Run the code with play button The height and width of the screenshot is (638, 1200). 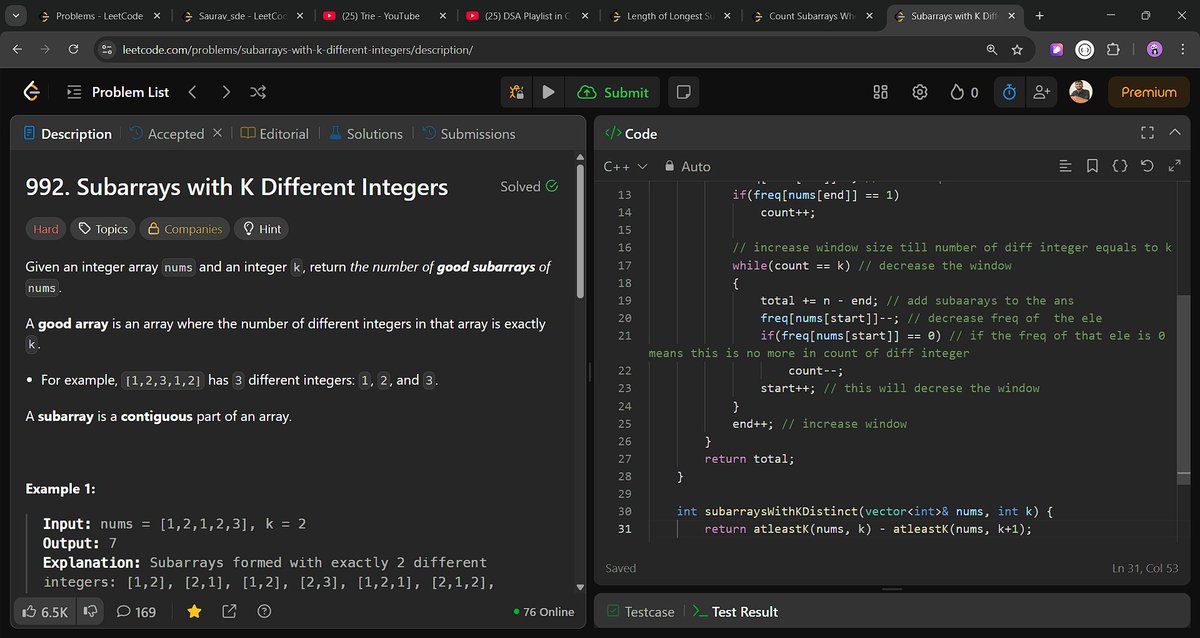click(x=548, y=92)
